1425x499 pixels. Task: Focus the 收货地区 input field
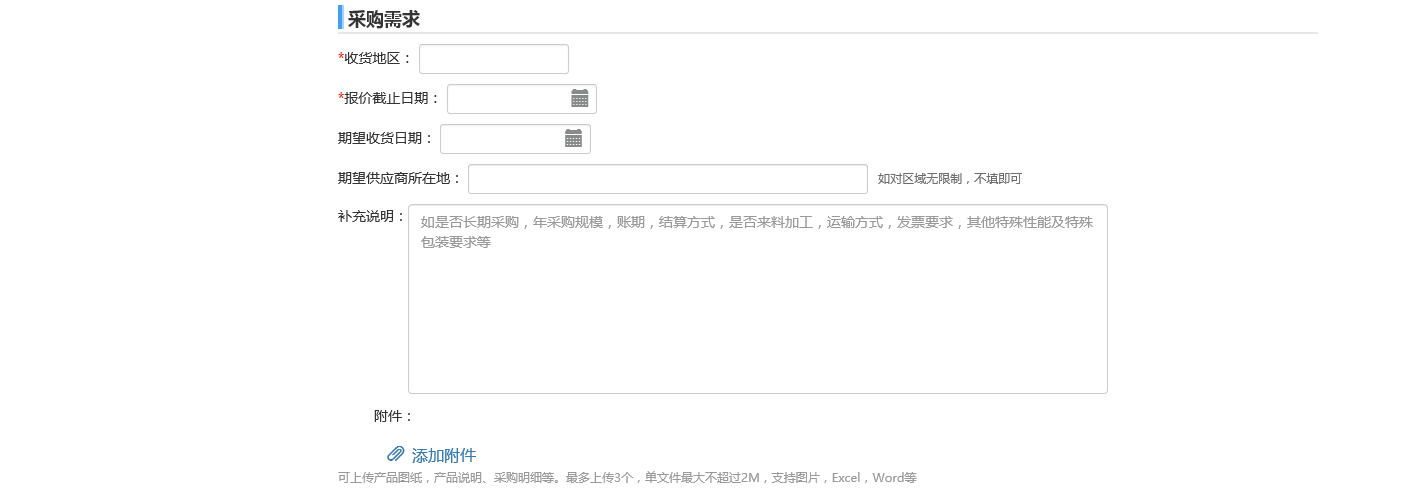(x=494, y=59)
